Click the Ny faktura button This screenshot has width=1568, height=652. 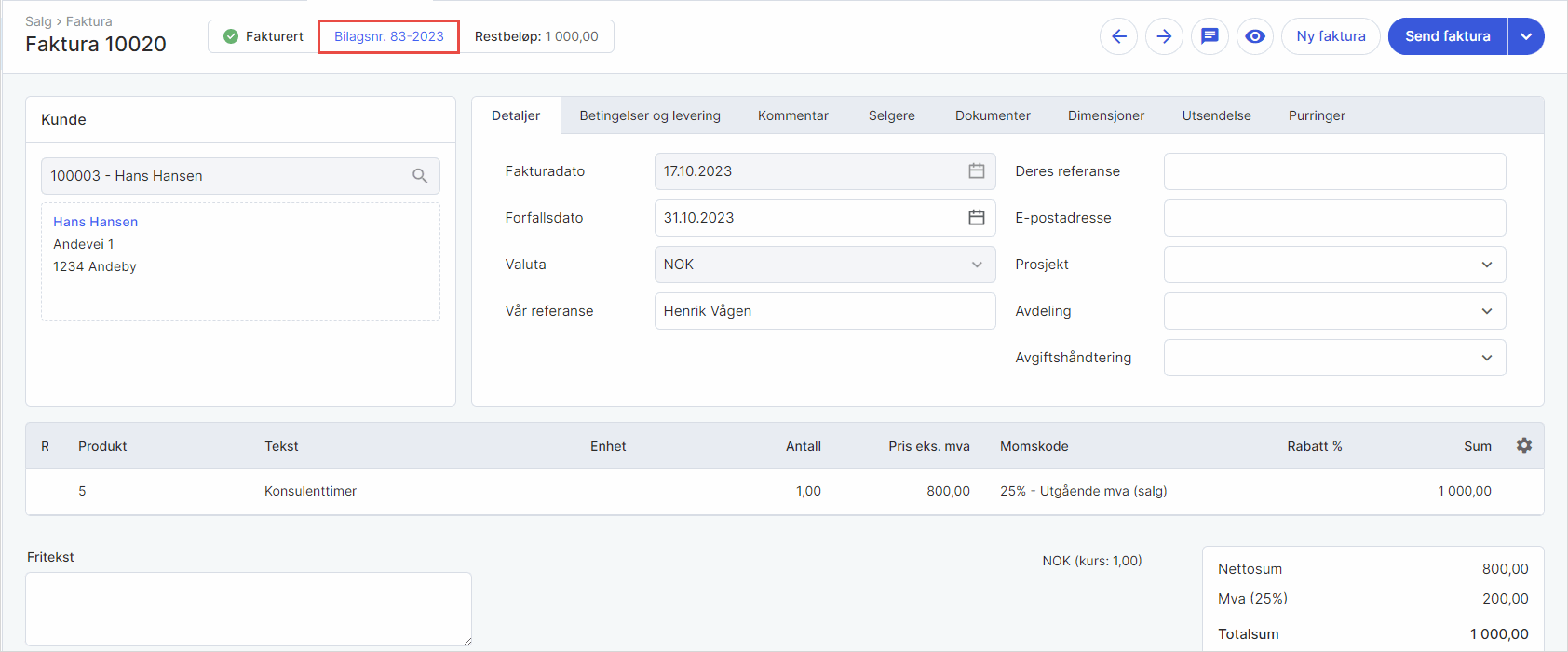[x=1331, y=36]
